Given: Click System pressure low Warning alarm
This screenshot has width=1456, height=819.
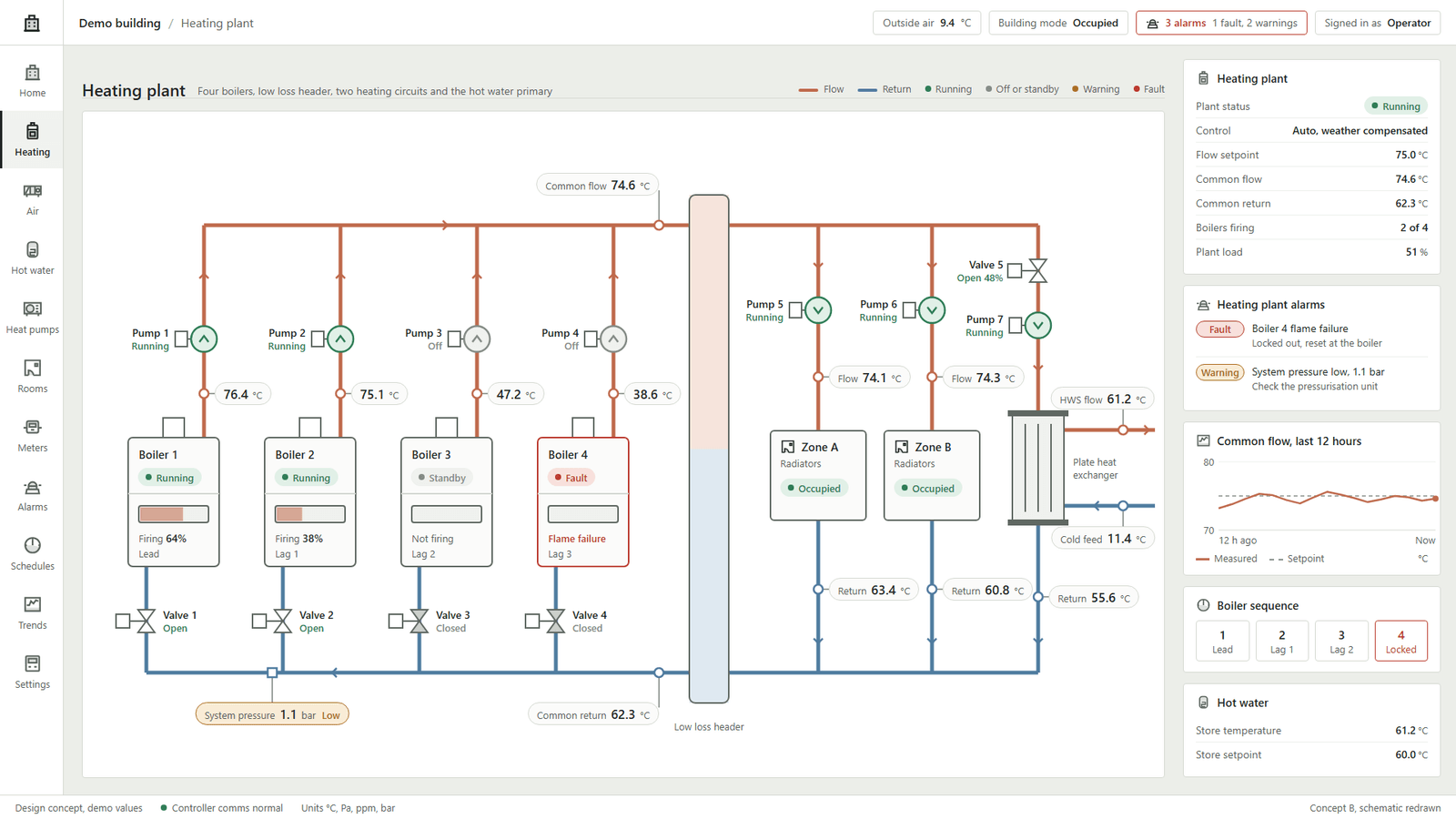Looking at the screenshot, I should pos(1311,379).
